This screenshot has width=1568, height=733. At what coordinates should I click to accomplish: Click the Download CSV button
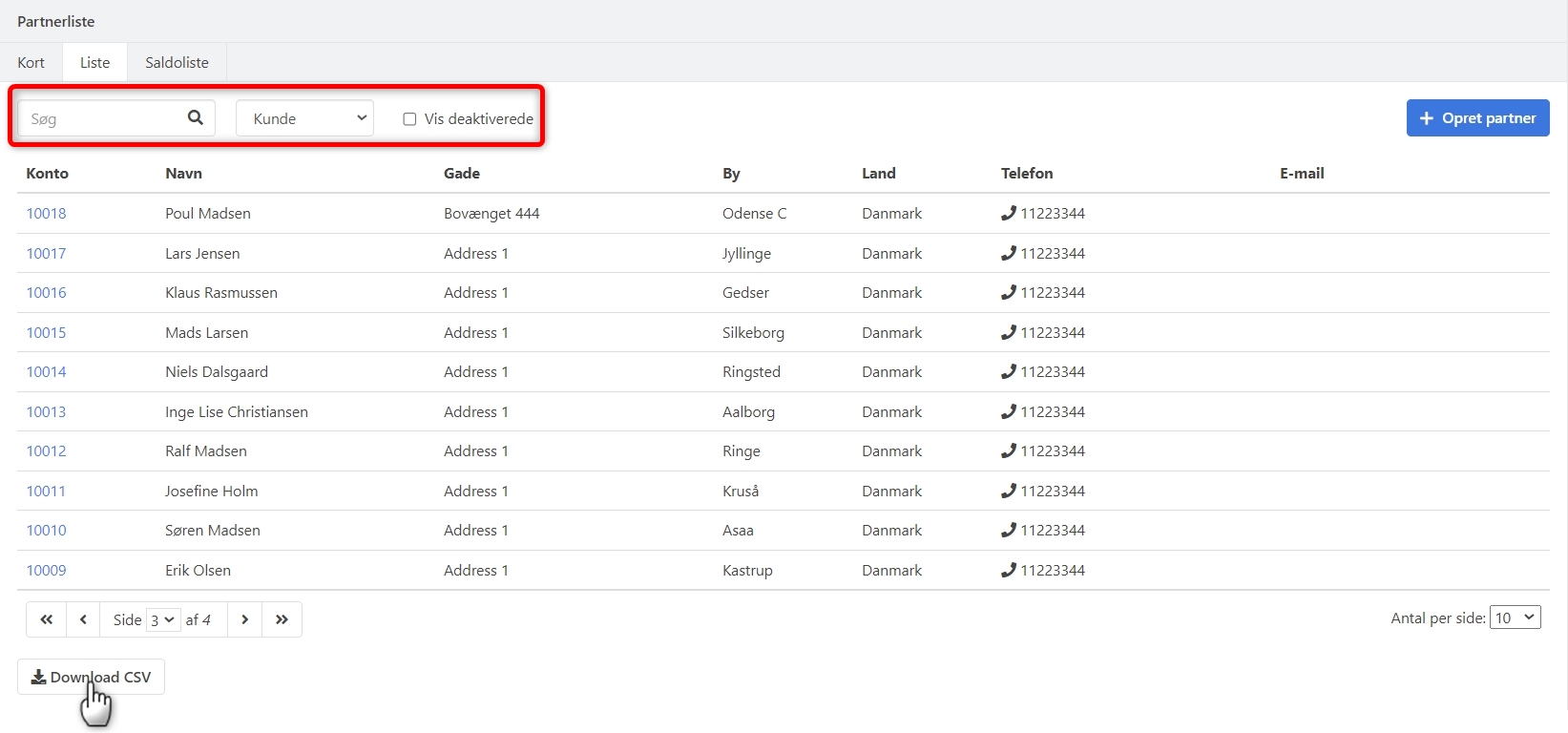click(91, 677)
